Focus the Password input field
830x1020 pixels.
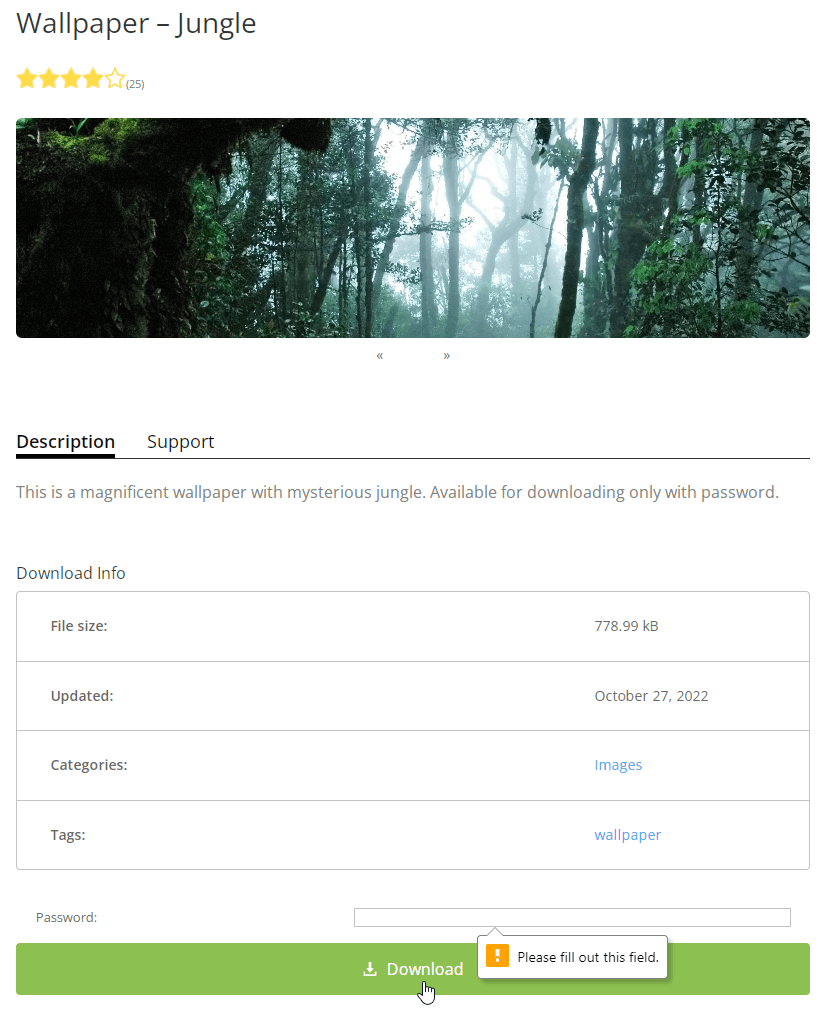tap(572, 917)
